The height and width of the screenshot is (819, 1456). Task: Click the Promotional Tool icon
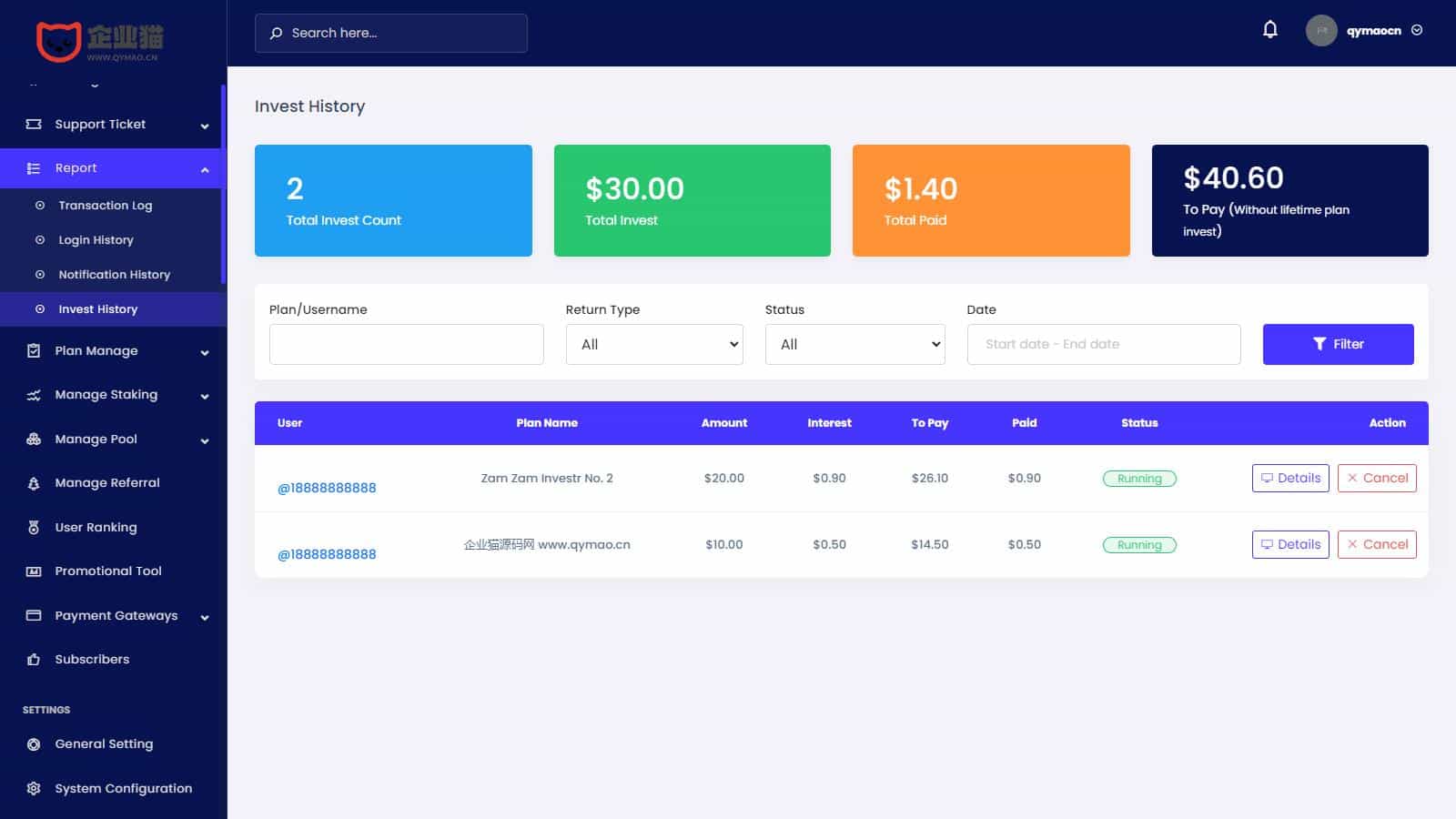pos(34,571)
